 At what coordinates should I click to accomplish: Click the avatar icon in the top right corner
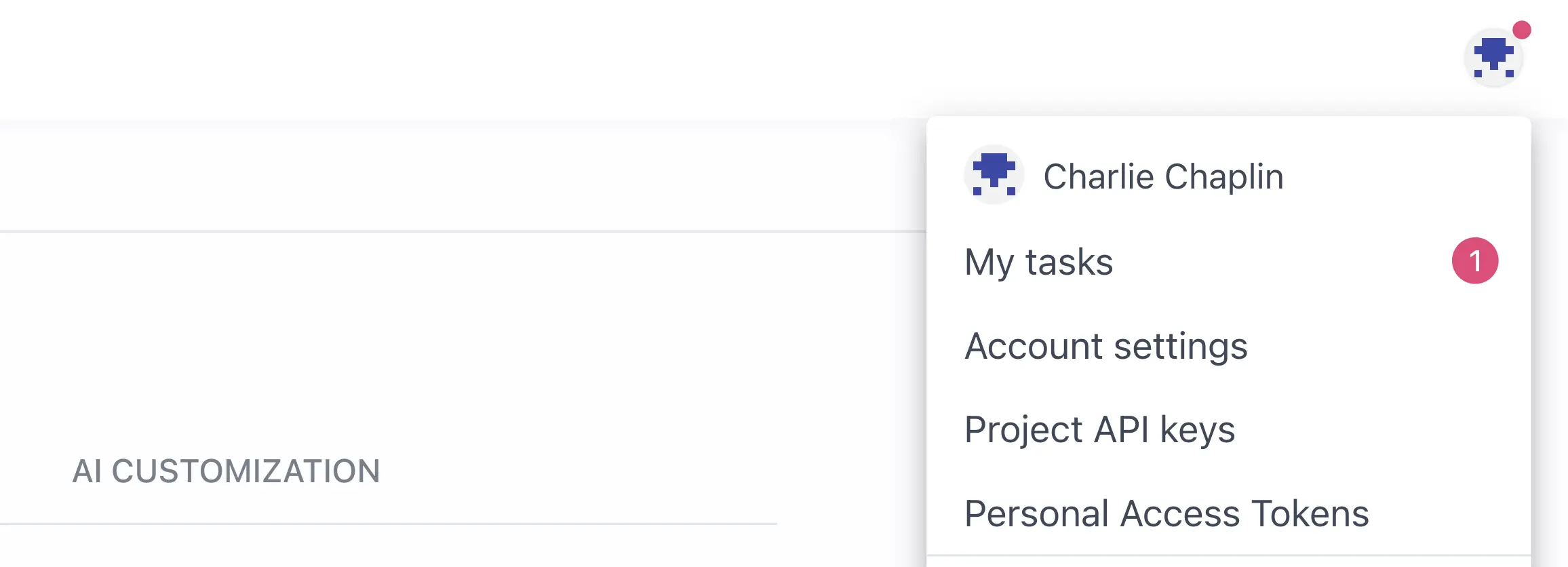click(1495, 58)
